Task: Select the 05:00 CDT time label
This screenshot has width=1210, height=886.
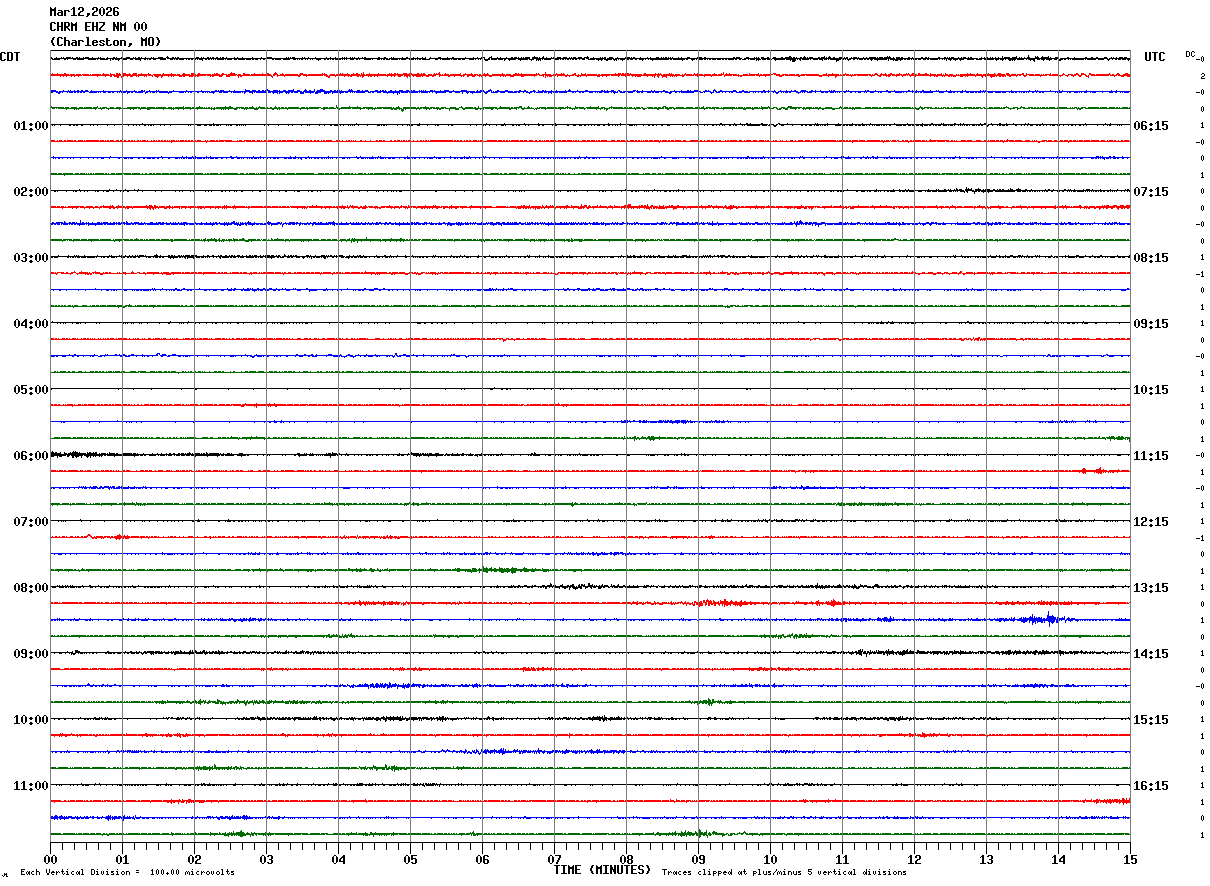Action: [x=30, y=390]
